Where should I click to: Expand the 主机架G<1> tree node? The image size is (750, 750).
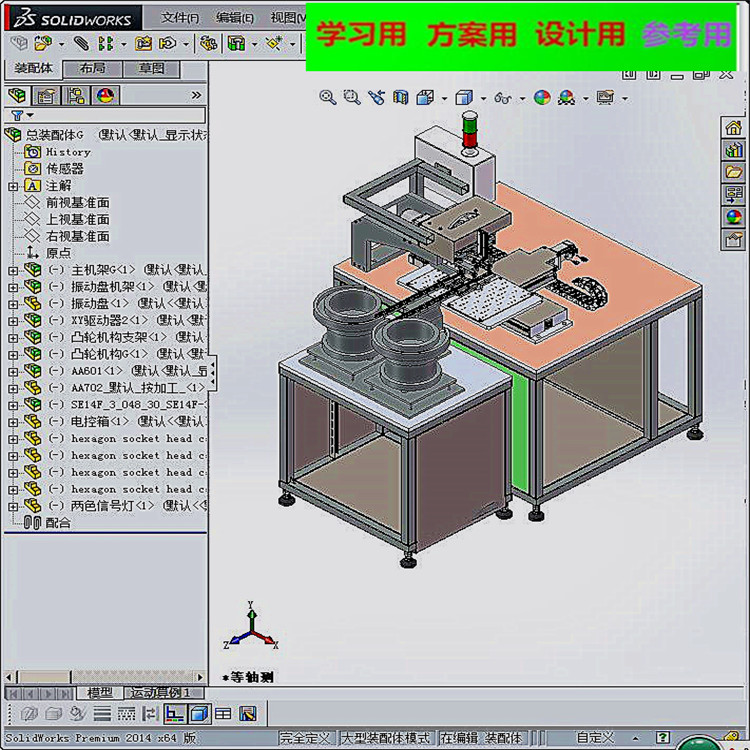point(13,271)
